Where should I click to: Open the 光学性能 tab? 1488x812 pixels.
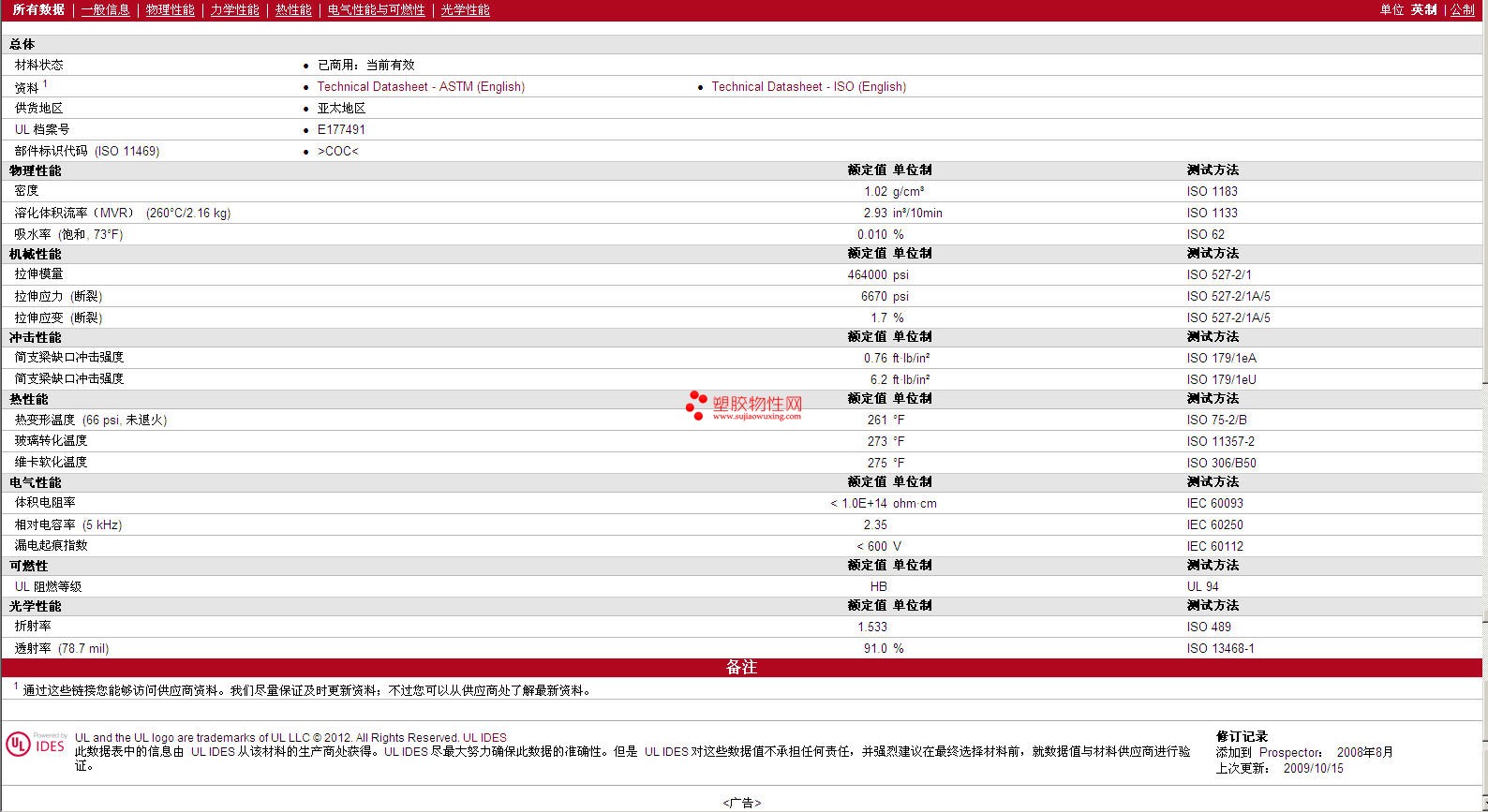[x=465, y=9]
